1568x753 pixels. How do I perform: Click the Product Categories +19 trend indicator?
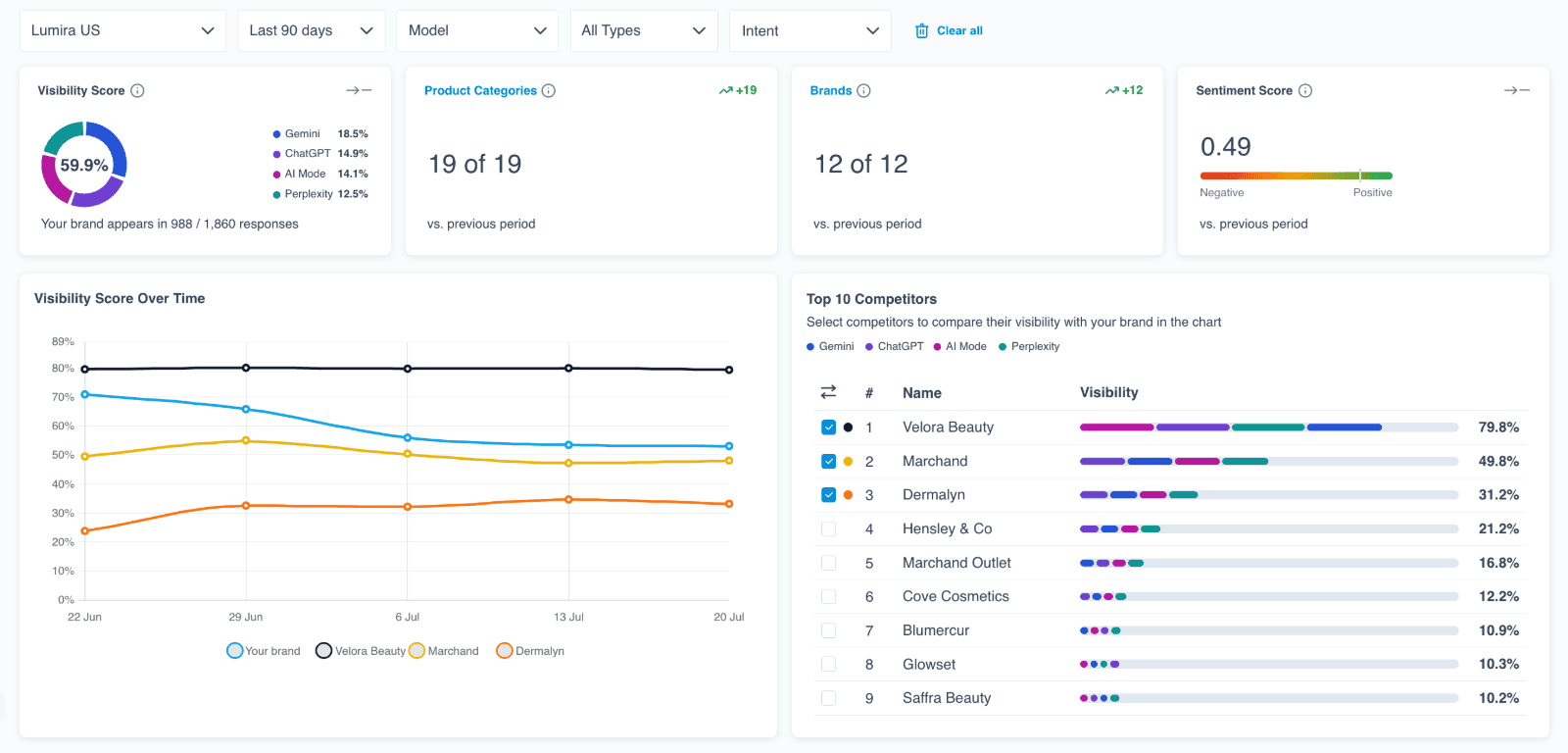pyautogui.click(x=738, y=90)
